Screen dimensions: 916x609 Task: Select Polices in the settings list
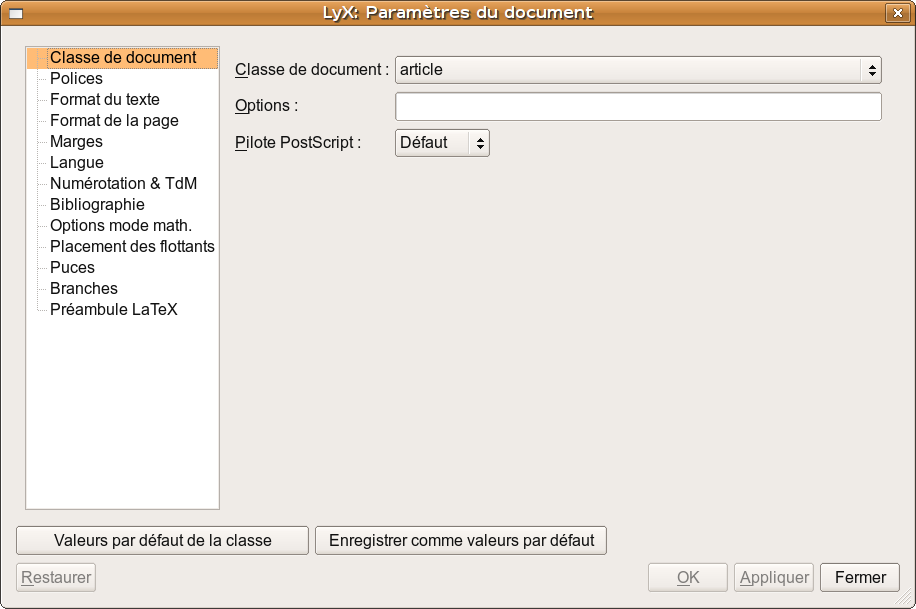[x=76, y=78]
